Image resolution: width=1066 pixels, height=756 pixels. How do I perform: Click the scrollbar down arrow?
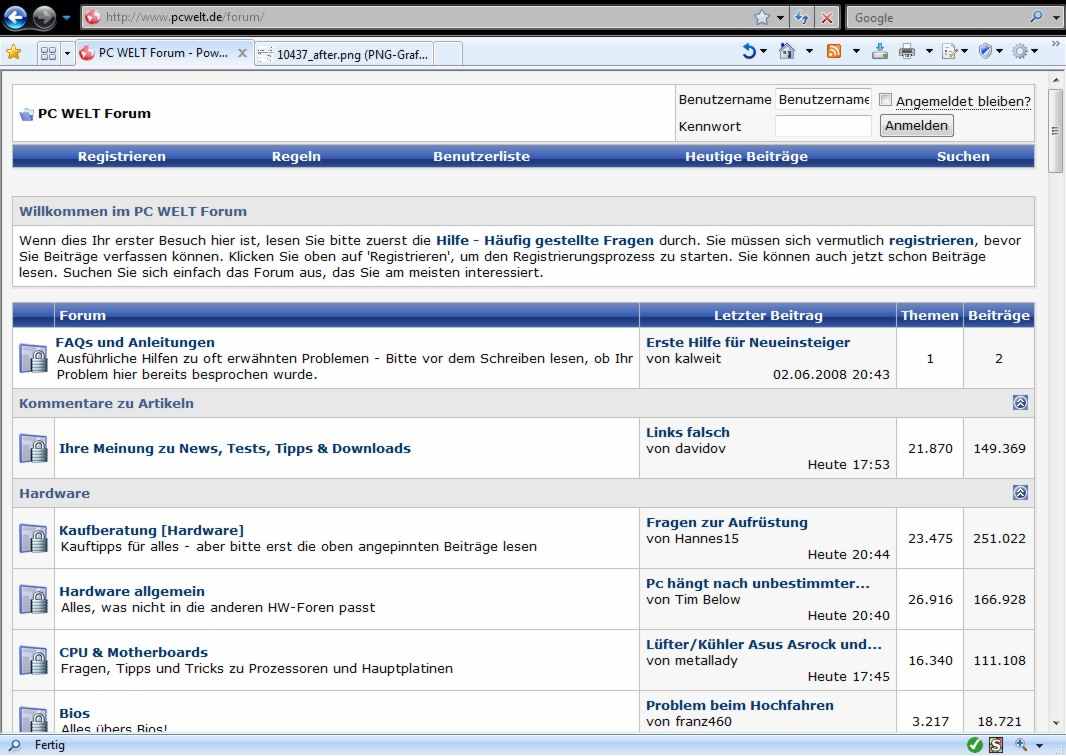(x=1055, y=723)
